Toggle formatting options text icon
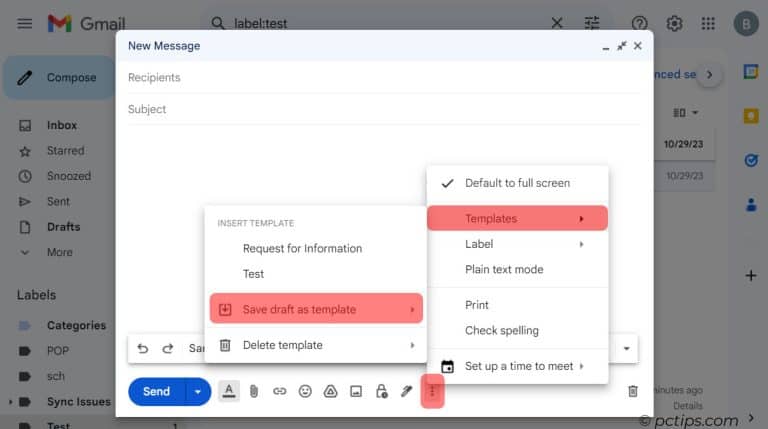 coord(229,391)
